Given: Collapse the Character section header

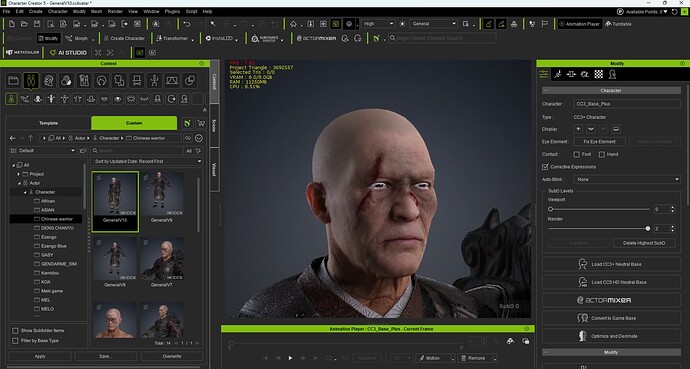Looking at the screenshot, I should click(x=611, y=91).
